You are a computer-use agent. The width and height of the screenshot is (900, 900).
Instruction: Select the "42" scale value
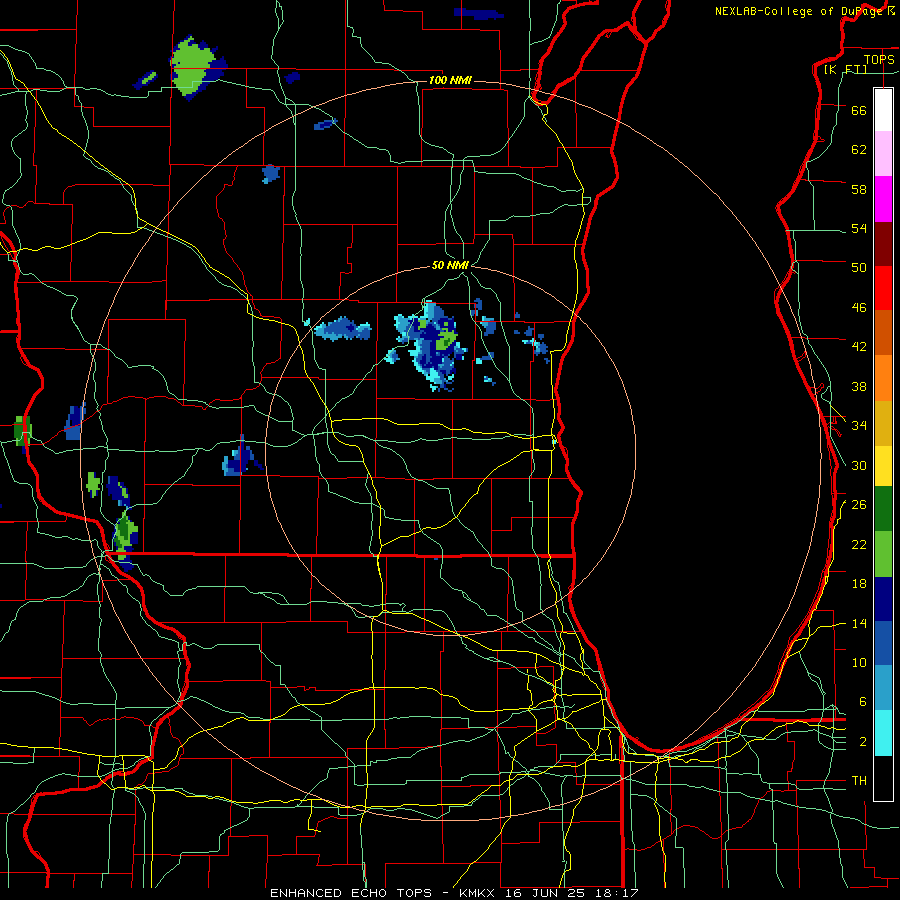pos(859,347)
